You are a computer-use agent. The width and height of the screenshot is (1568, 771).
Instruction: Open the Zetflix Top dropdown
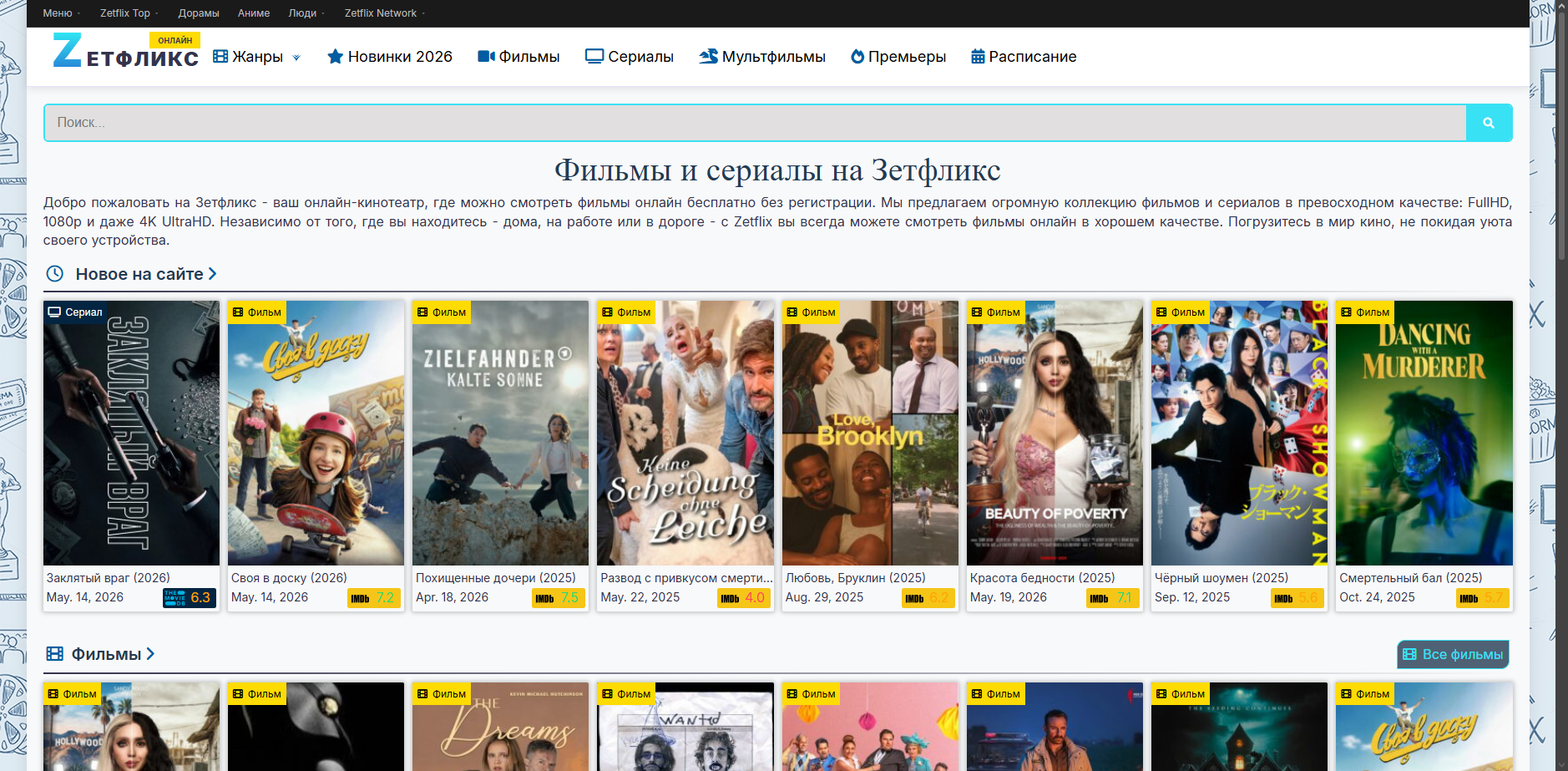[129, 13]
